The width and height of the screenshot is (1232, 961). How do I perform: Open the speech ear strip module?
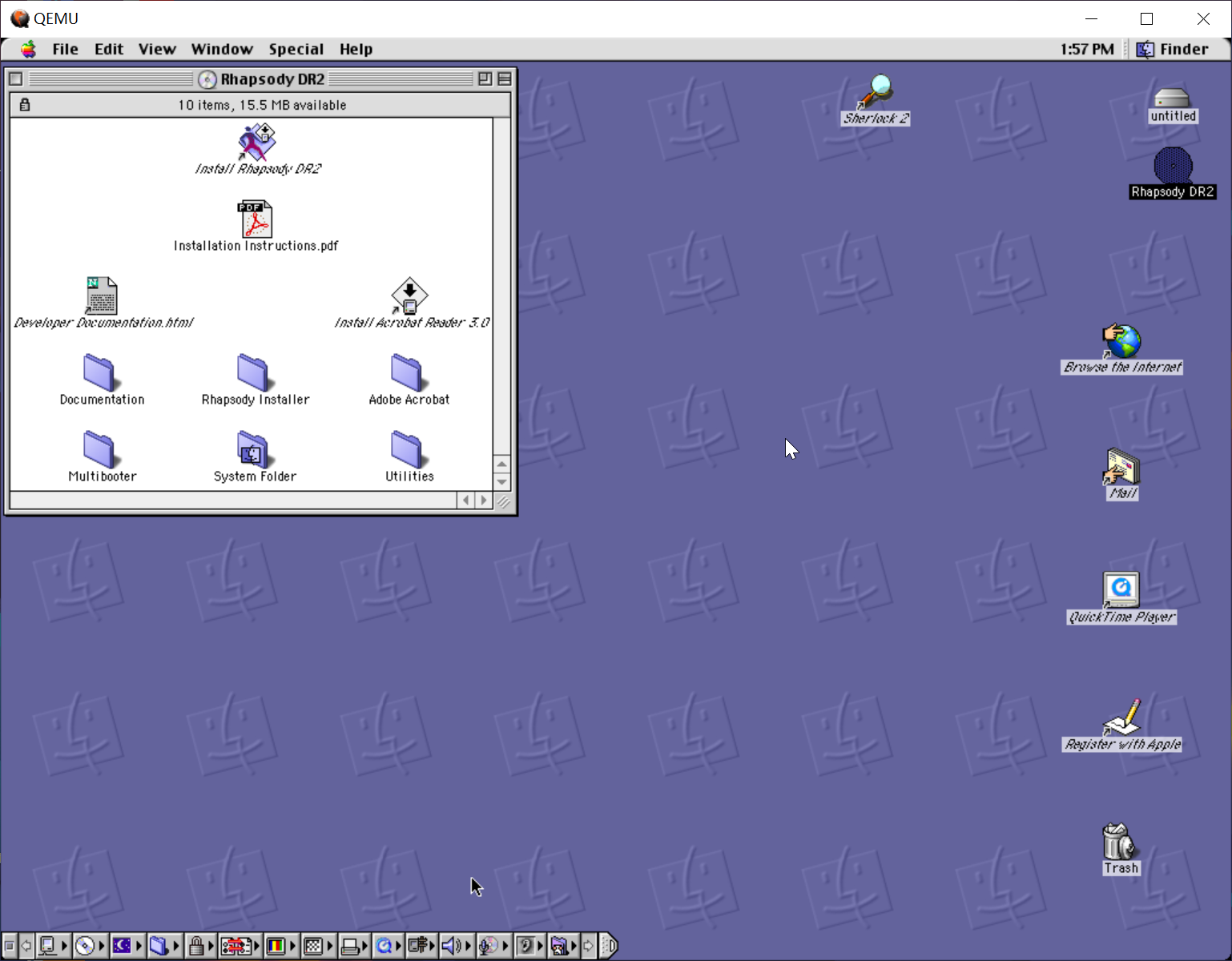coord(529,946)
